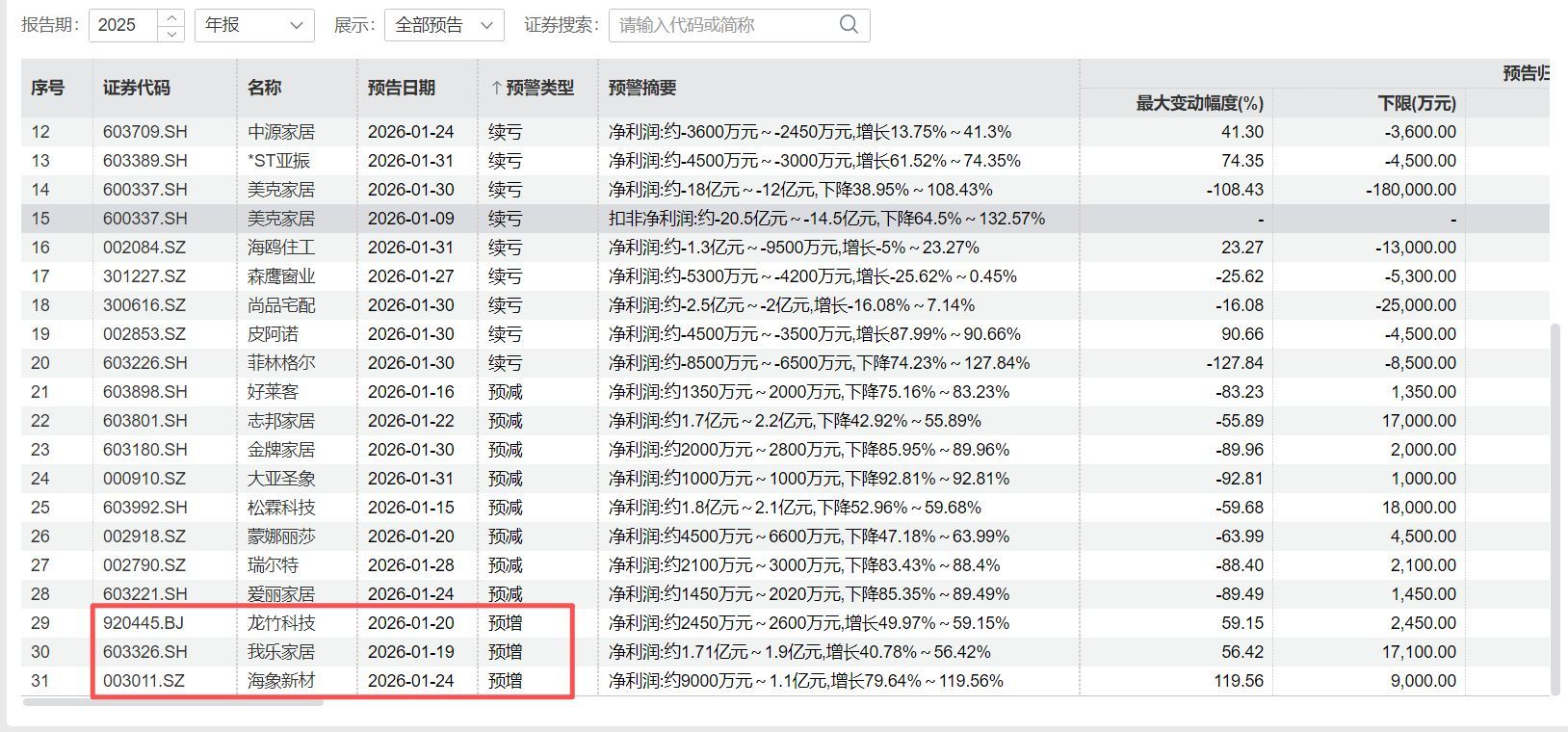Select stock 松霖科技

(281, 508)
